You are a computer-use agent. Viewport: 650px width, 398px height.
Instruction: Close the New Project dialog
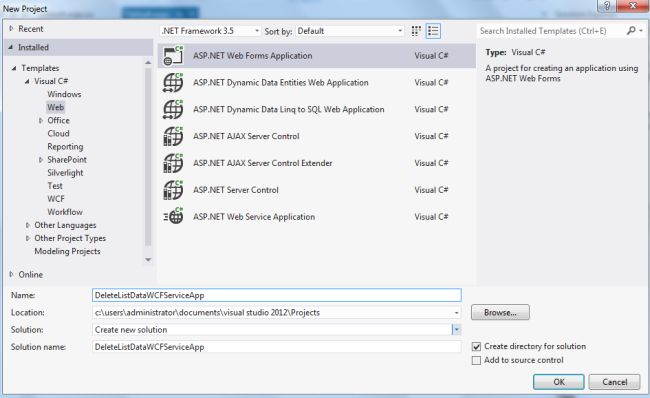click(633, 6)
